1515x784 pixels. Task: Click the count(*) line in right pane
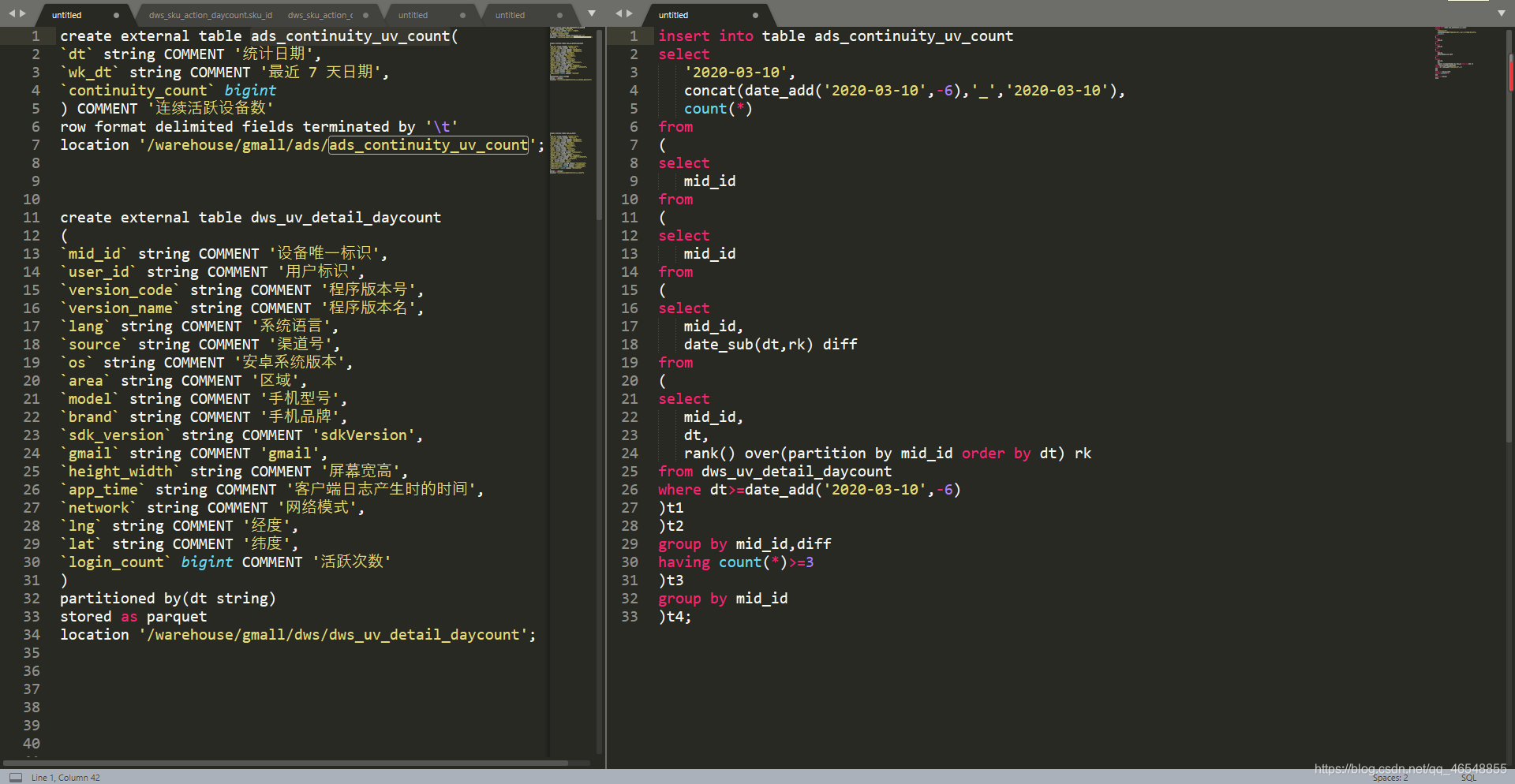tap(718, 109)
